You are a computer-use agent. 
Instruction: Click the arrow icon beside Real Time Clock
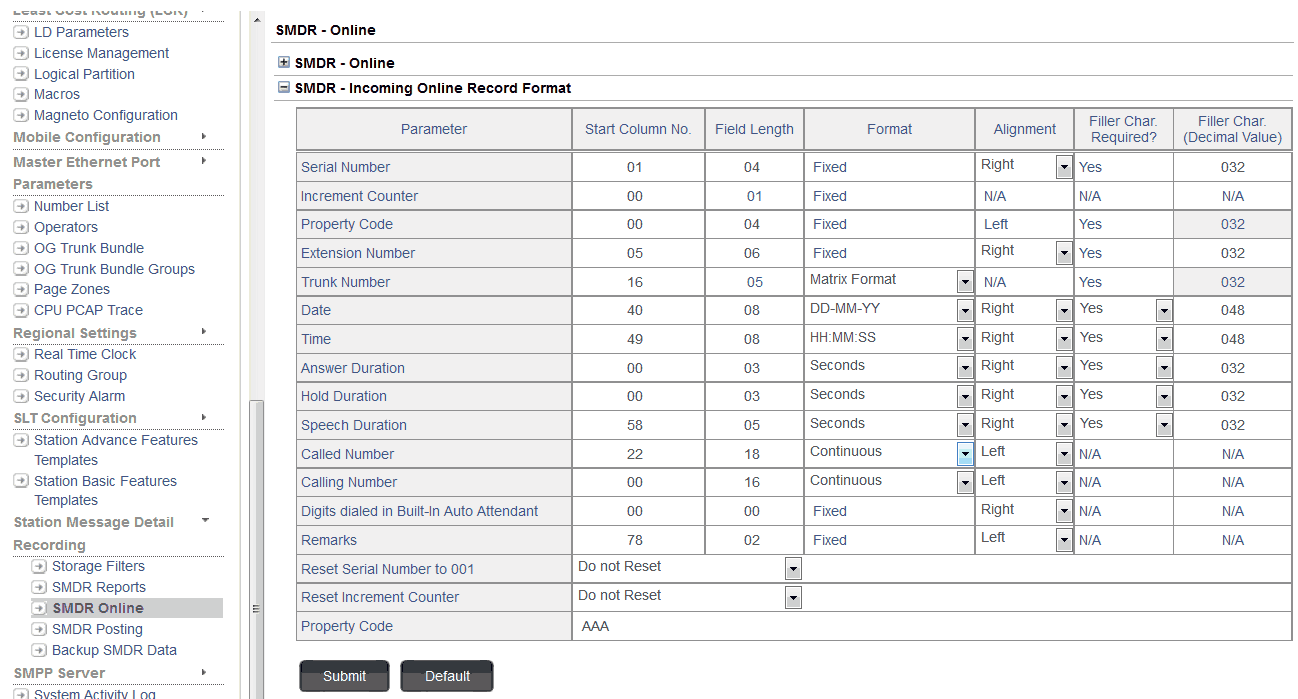click(x=21, y=354)
